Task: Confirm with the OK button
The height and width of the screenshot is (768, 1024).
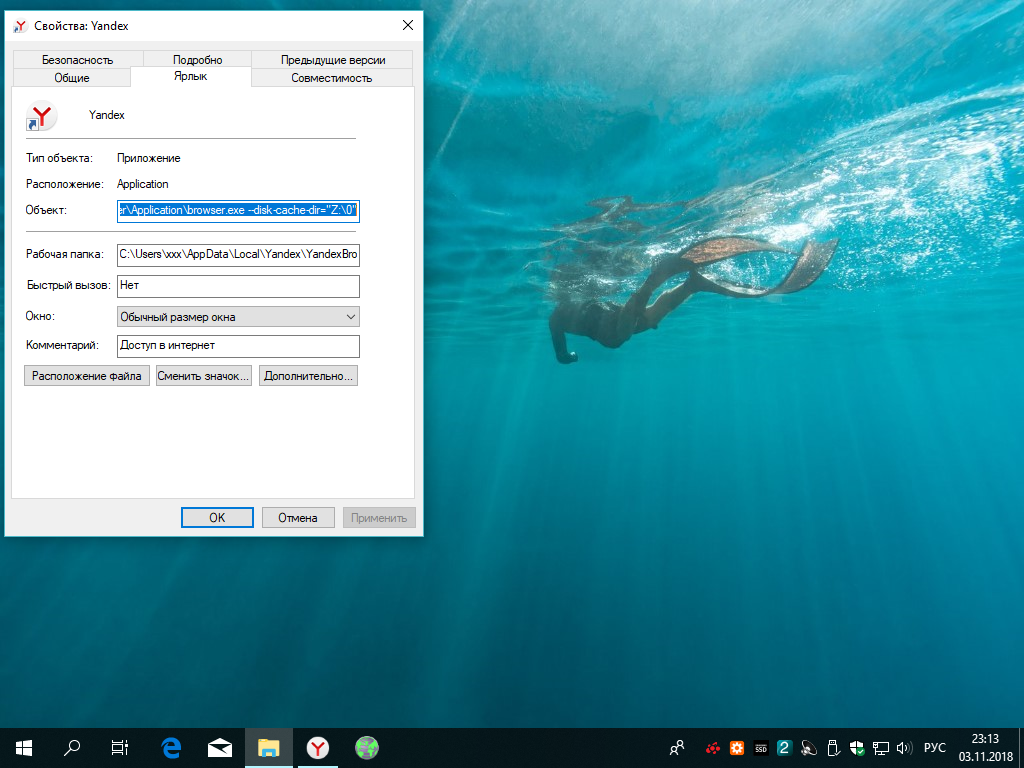Action: click(217, 518)
